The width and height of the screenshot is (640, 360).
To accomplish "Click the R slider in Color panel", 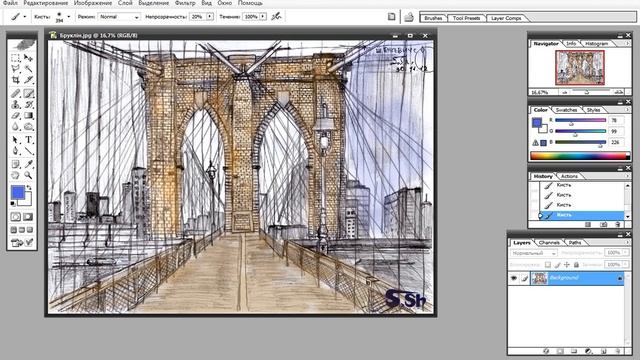I will tap(580, 120).
